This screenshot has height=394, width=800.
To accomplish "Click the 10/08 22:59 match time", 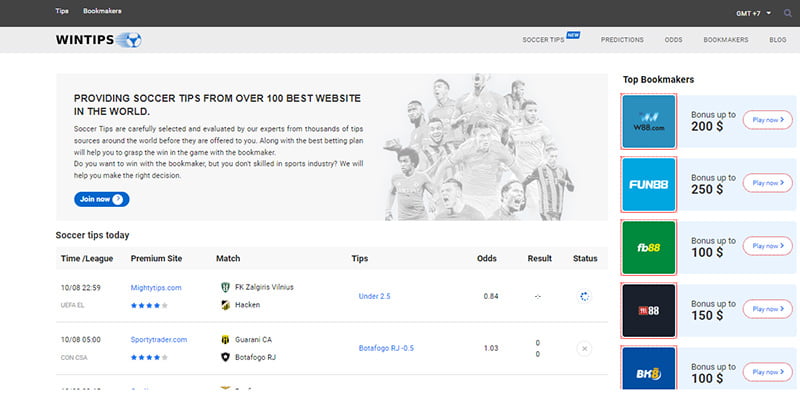I will click(81, 288).
